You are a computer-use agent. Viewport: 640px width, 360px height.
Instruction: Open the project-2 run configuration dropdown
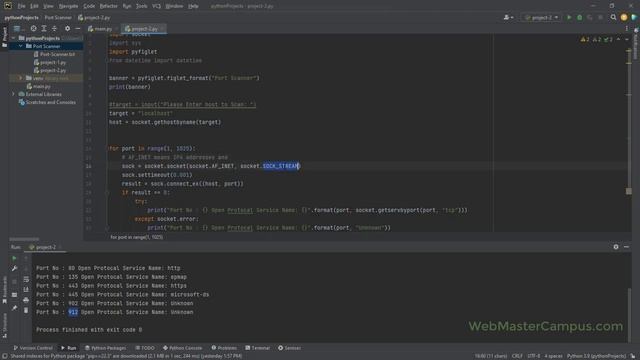pos(541,18)
